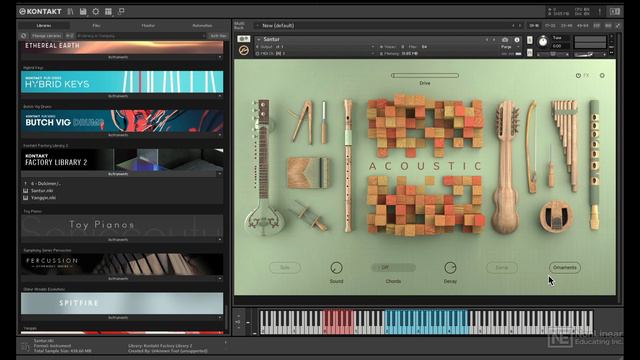The height and width of the screenshot is (360, 640).
Task: Select the sitar instrument image
Action: pyautogui.click(x=263, y=167)
